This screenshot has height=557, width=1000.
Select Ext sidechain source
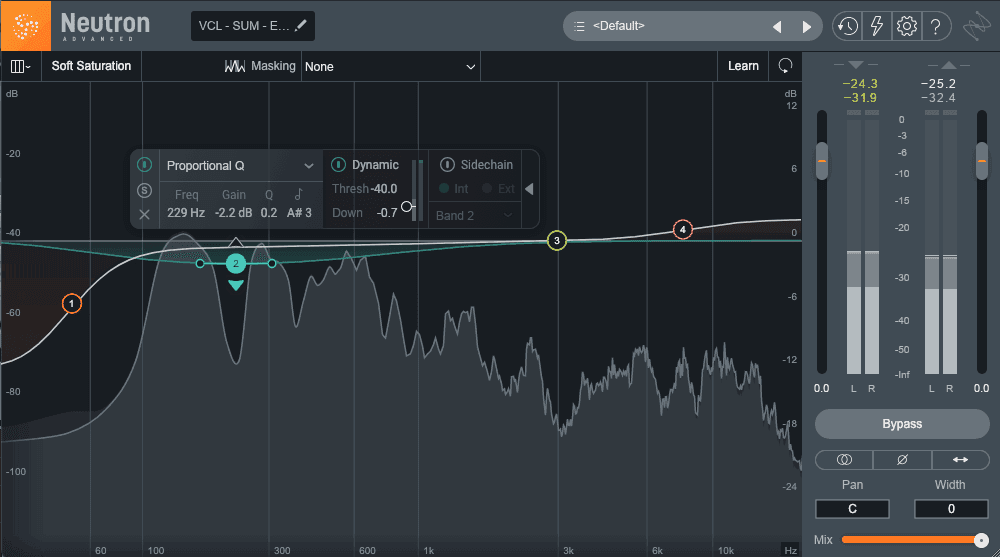[498, 189]
